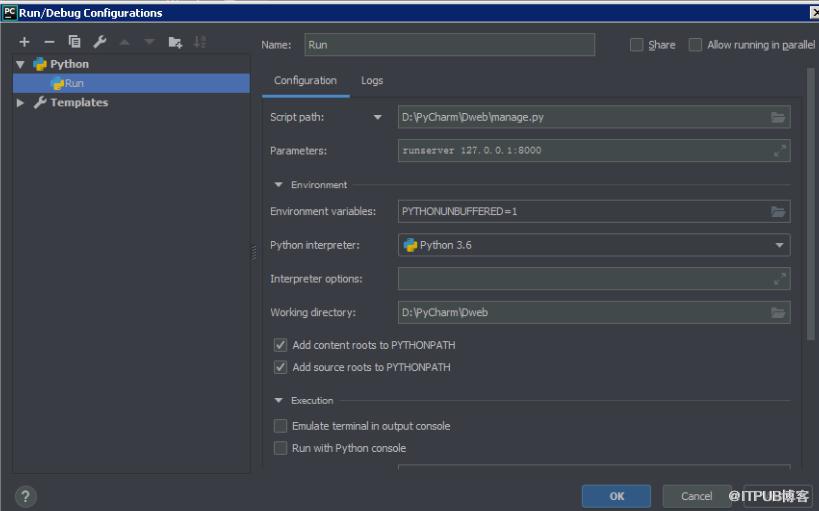Click the OK button

(616, 496)
